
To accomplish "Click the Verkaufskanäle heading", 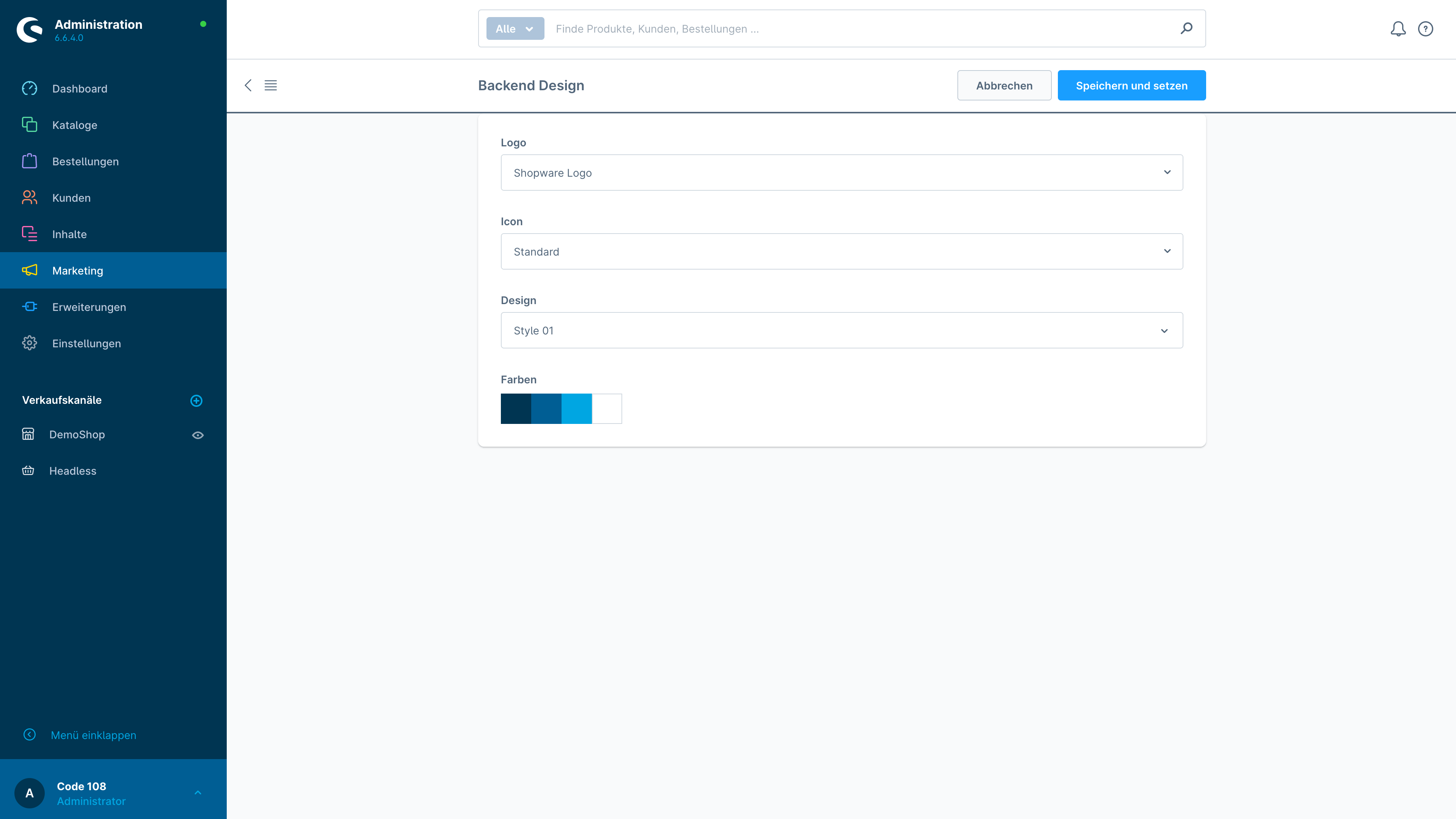I will coord(61,400).
